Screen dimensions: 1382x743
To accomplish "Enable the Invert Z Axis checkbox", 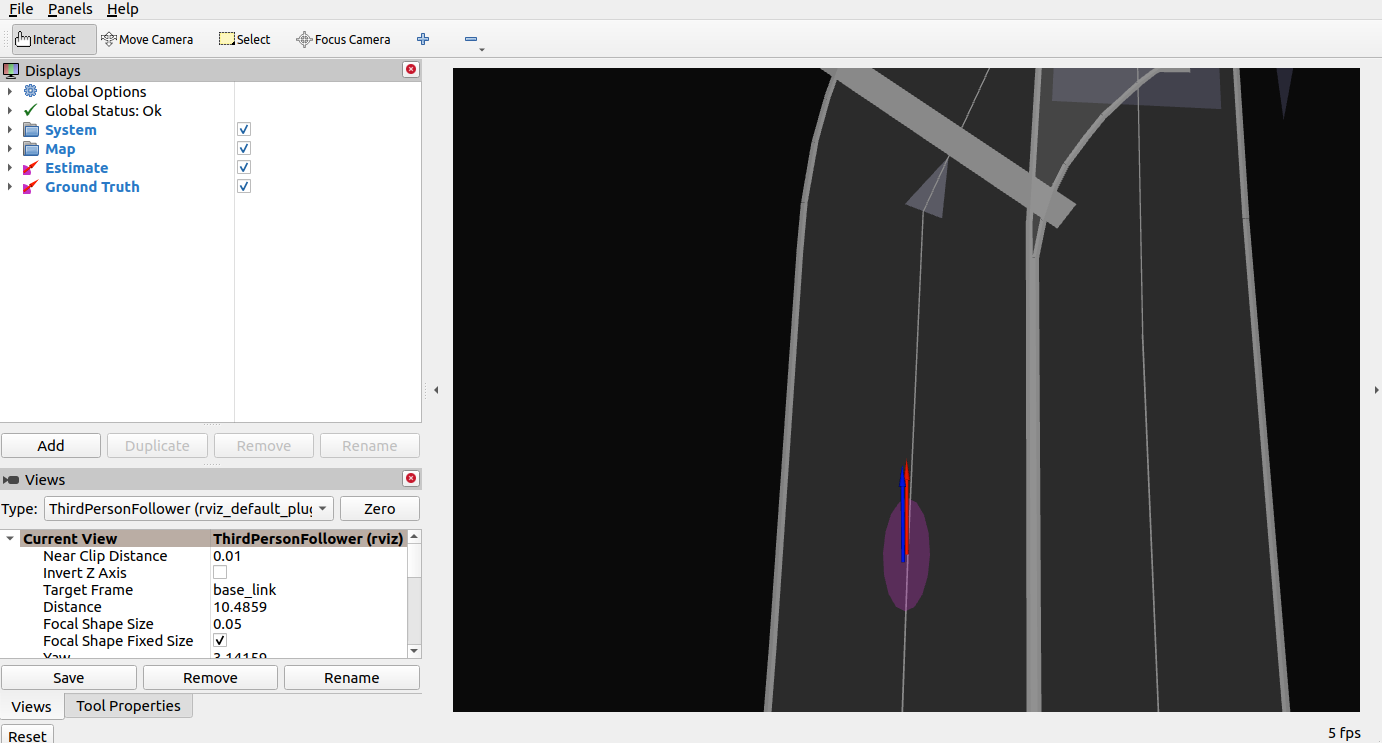I will click(x=220, y=573).
